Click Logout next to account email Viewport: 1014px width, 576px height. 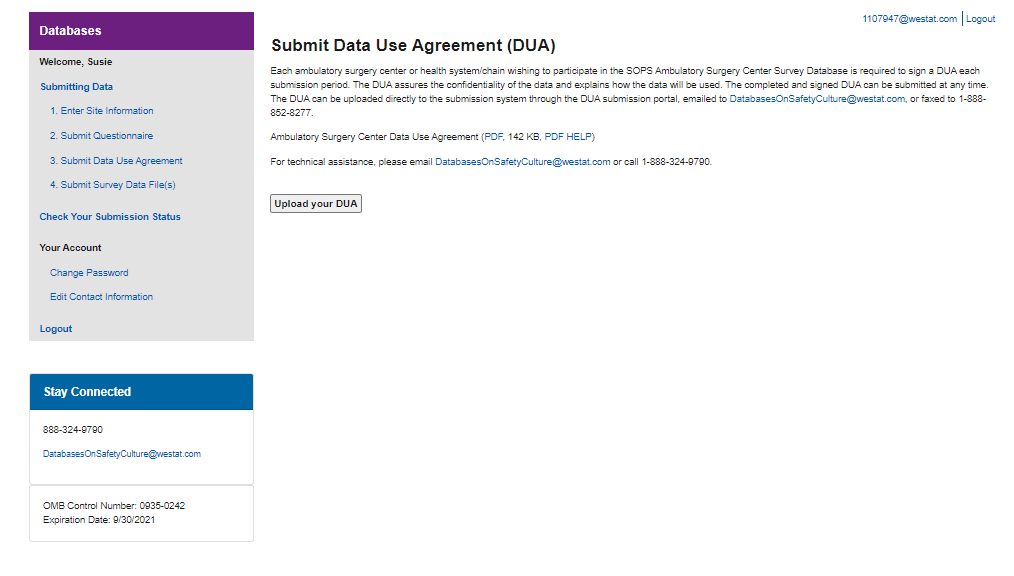pos(980,19)
